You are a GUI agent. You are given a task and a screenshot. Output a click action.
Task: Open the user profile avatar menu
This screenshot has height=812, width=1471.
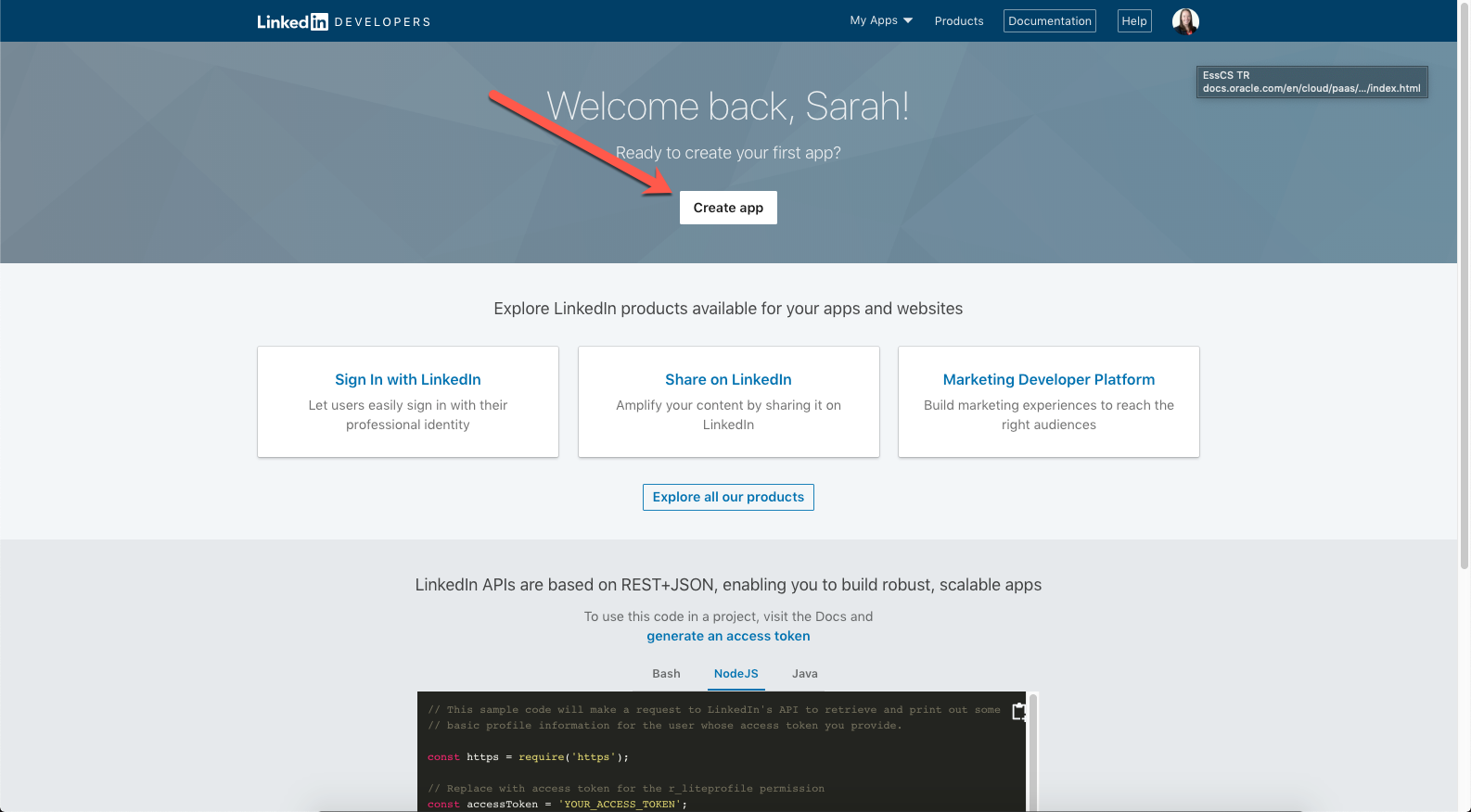[x=1185, y=21]
